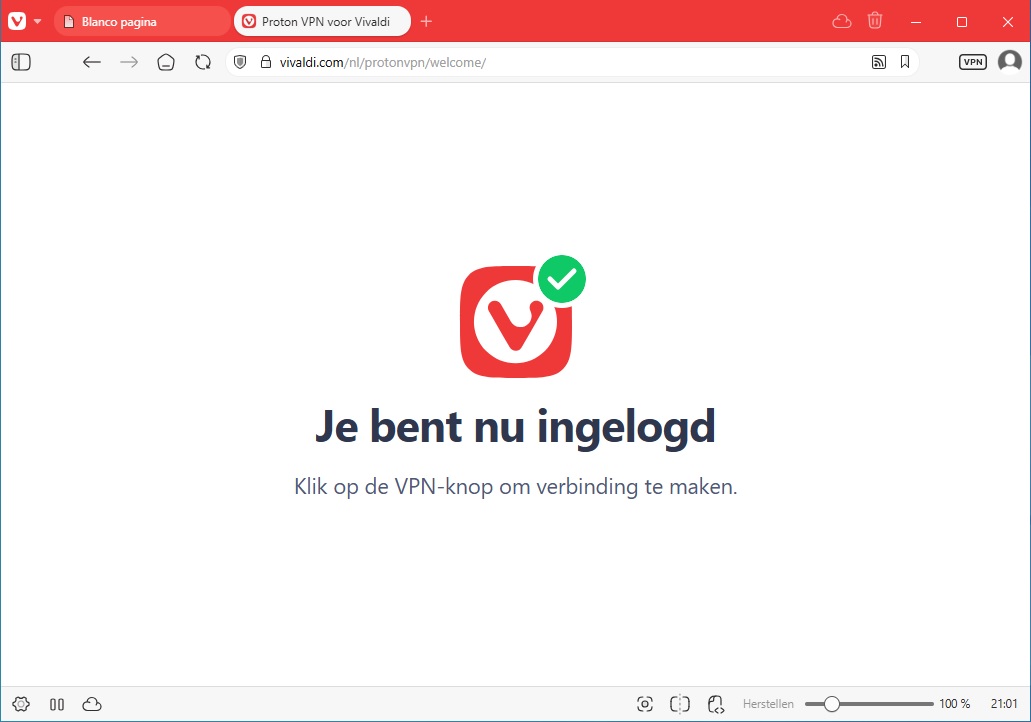
Task: Reload the current page
Action: (x=203, y=62)
